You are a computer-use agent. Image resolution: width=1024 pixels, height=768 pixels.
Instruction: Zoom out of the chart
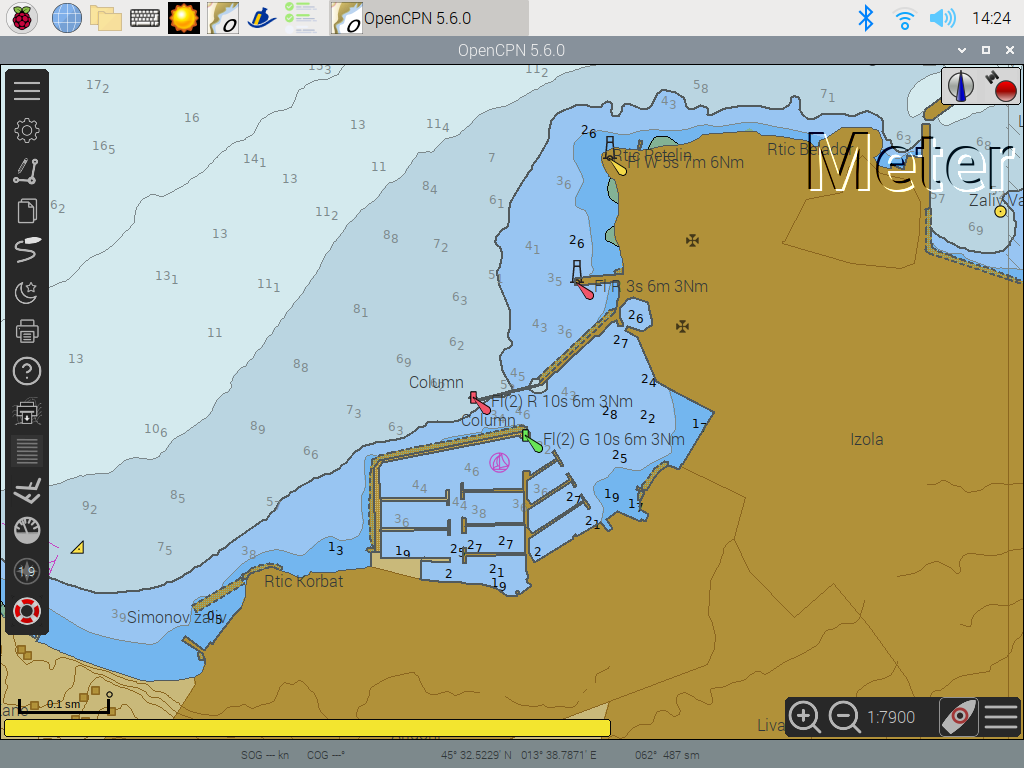coord(844,717)
